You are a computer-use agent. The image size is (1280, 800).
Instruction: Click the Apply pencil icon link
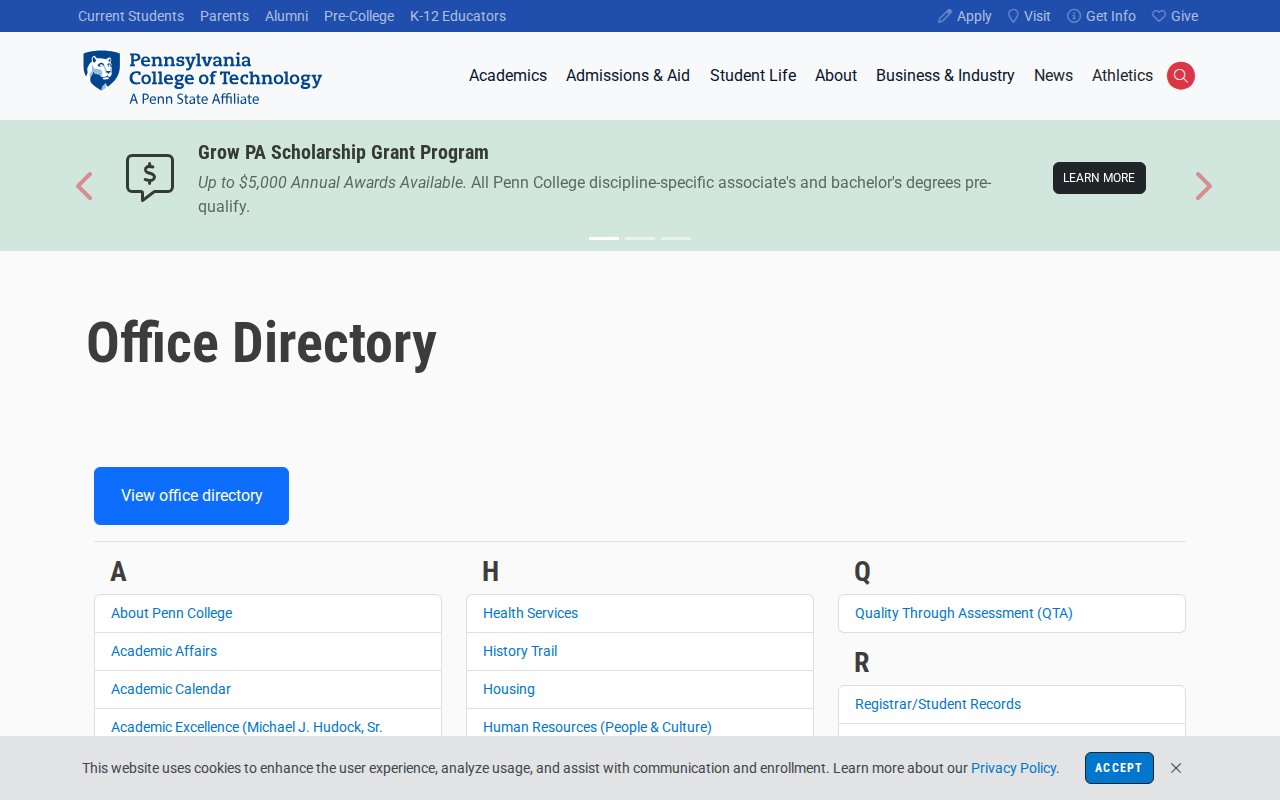coord(964,16)
